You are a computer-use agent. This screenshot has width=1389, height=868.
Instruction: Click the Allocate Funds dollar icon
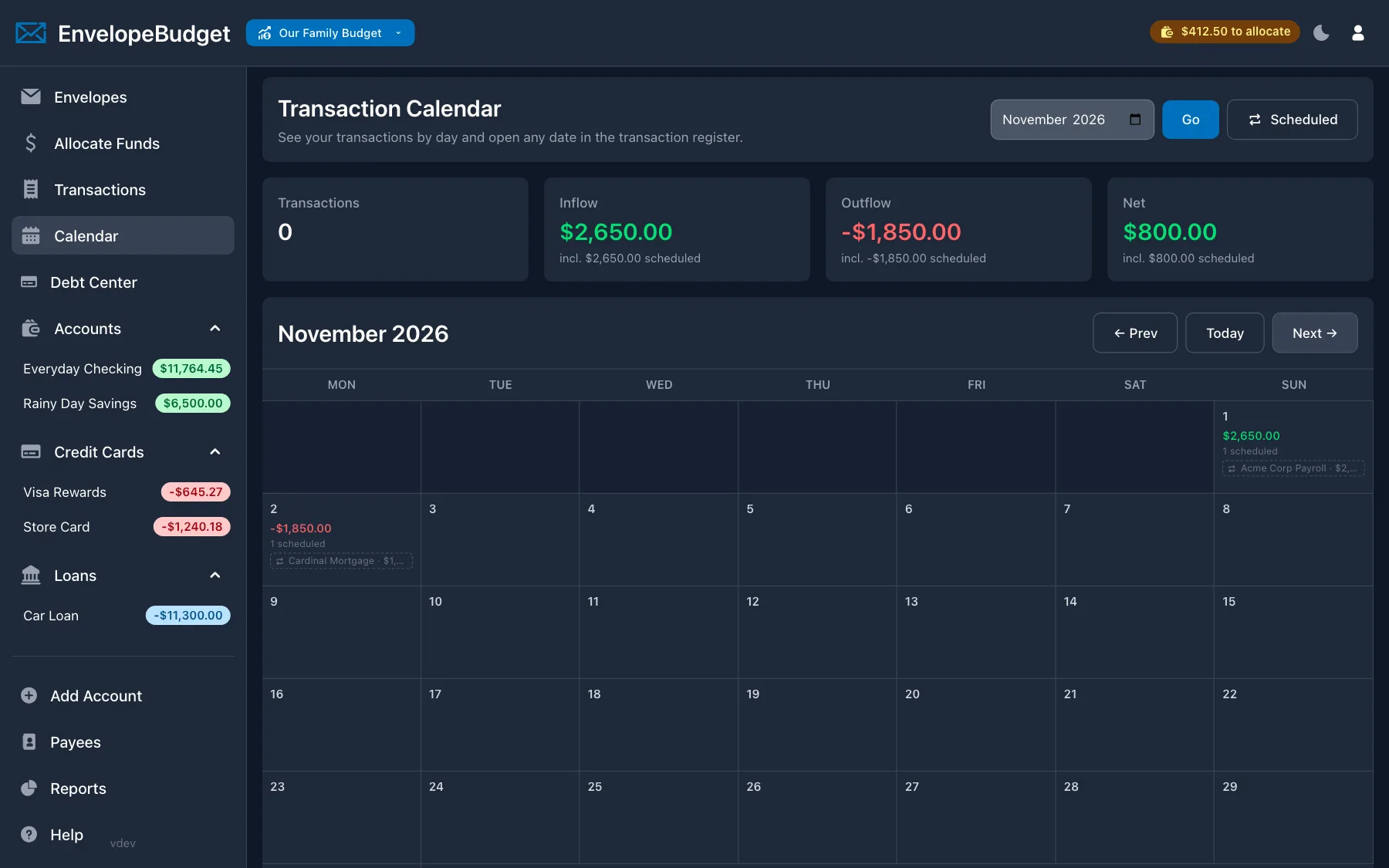point(31,143)
